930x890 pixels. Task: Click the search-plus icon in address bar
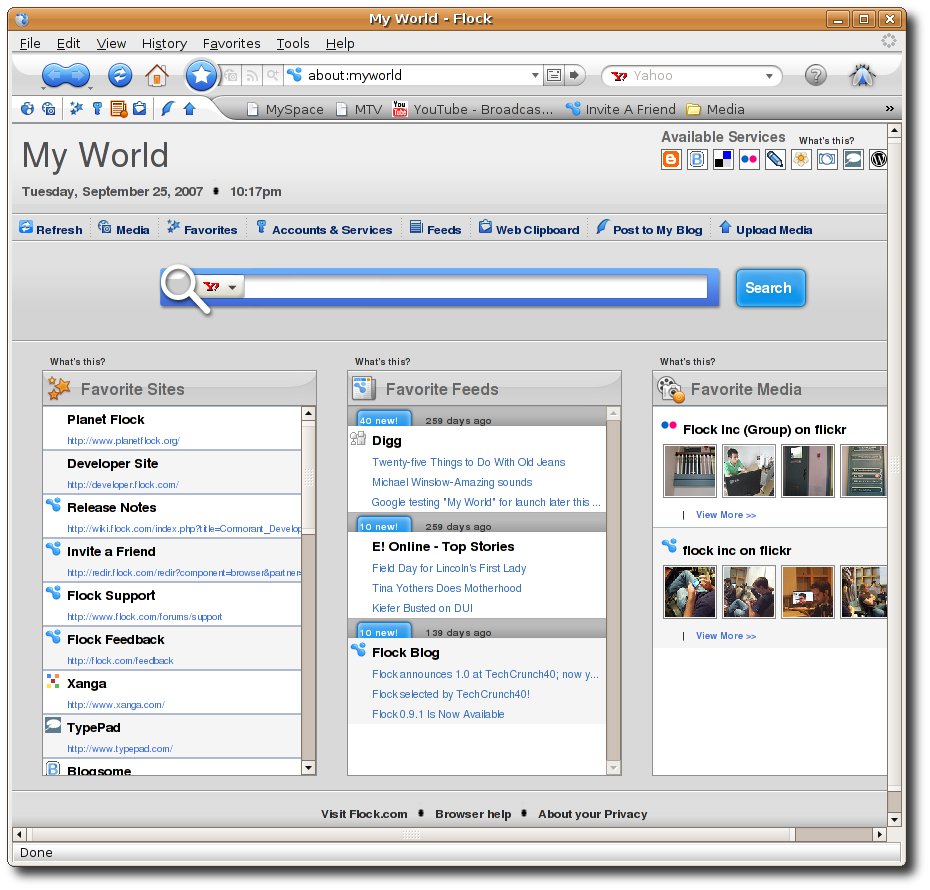[272, 75]
